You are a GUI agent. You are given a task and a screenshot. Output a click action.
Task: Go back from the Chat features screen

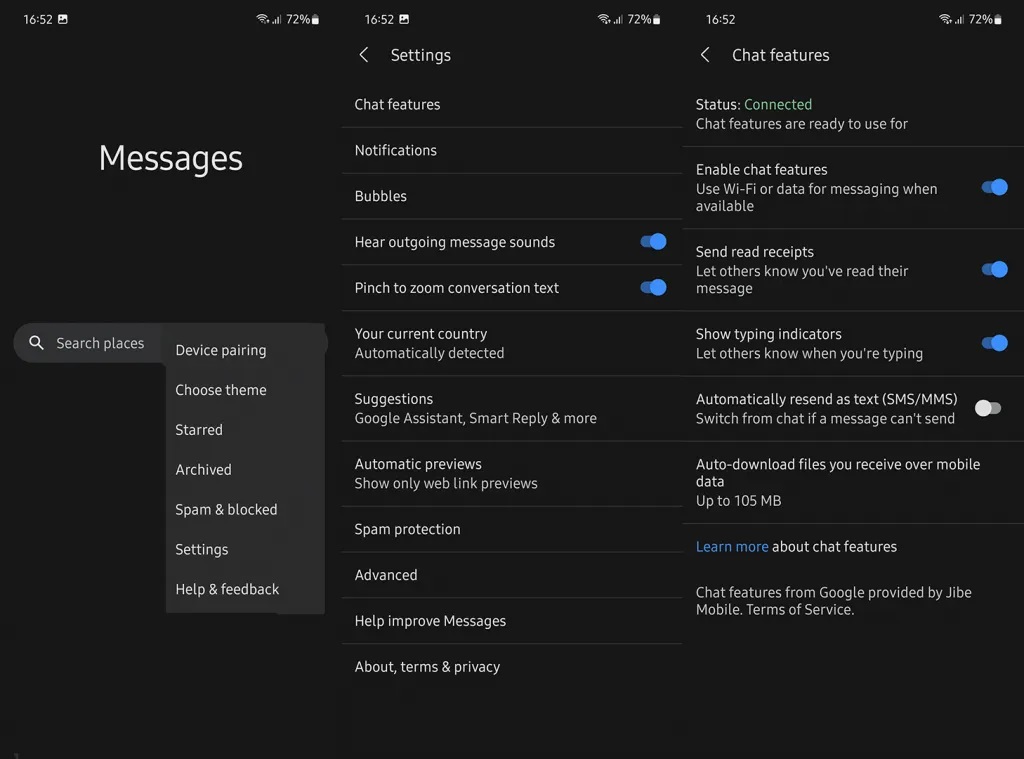pyautogui.click(x=705, y=55)
